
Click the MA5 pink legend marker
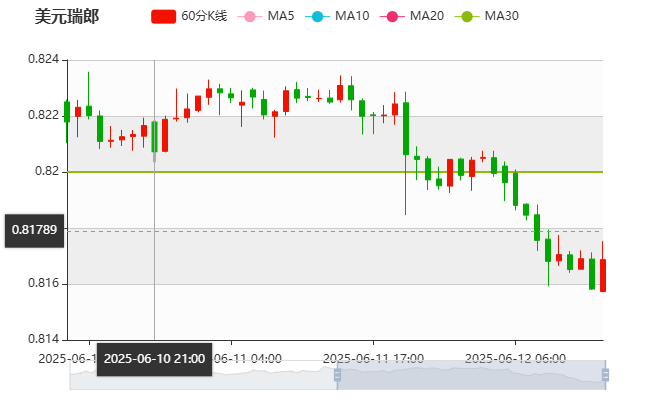[249, 17]
